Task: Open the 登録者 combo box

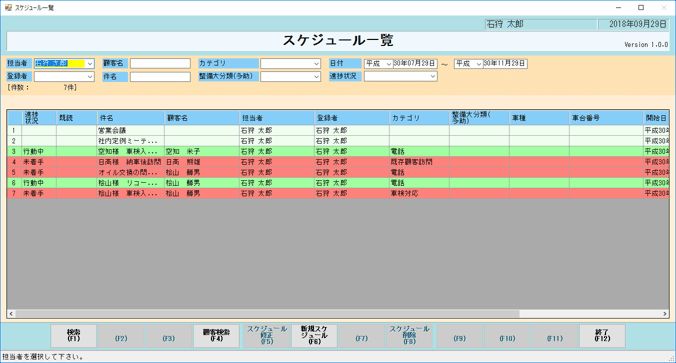Action: (x=90, y=77)
